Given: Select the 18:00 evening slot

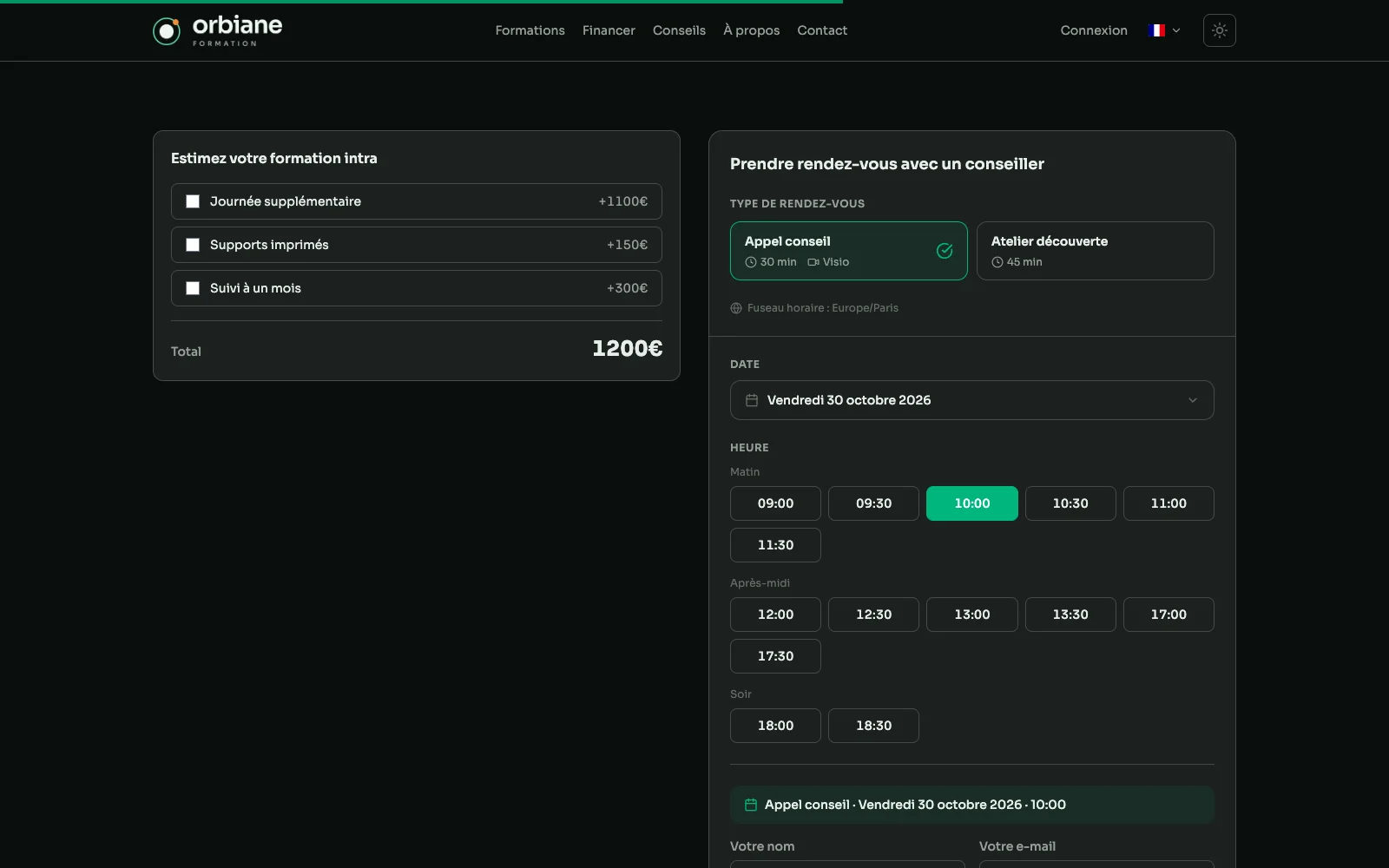Looking at the screenshot, I should click(x=775, y=726).
